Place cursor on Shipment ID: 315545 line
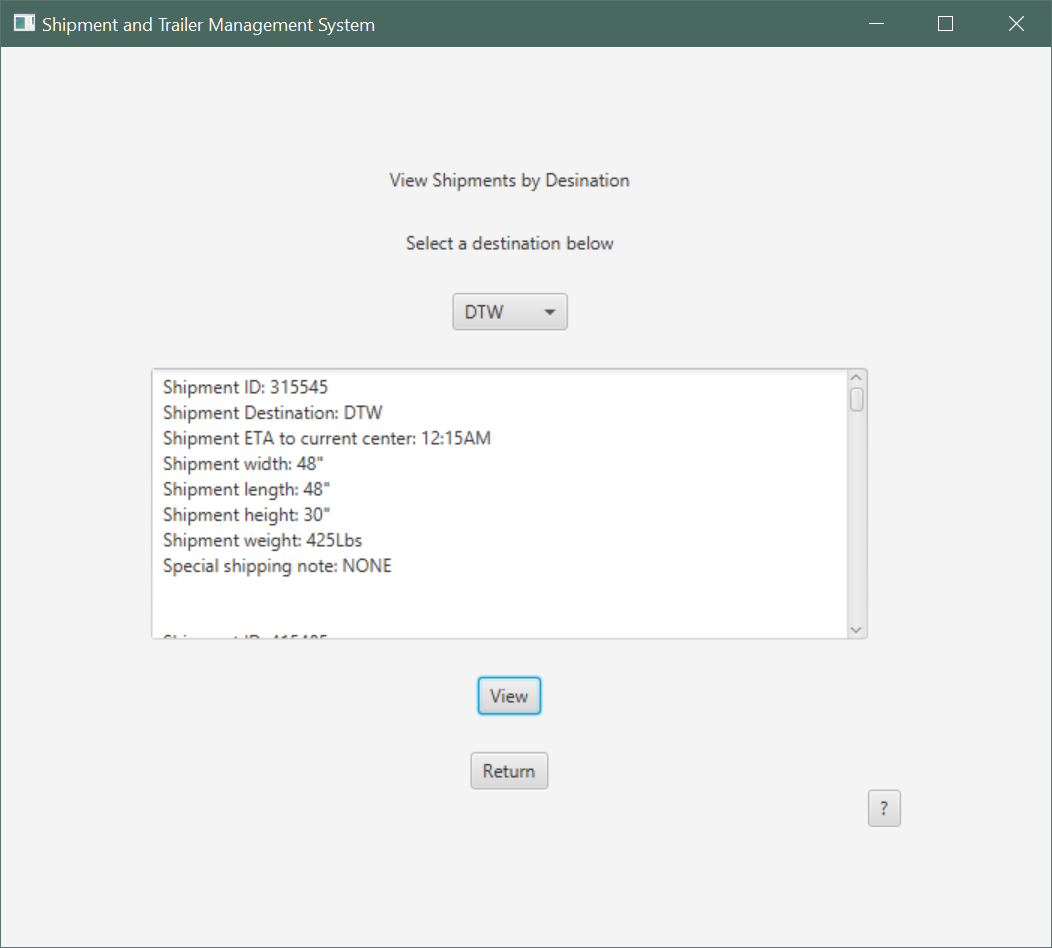This screenshot has height=948, width=1052. click(245, 387)
